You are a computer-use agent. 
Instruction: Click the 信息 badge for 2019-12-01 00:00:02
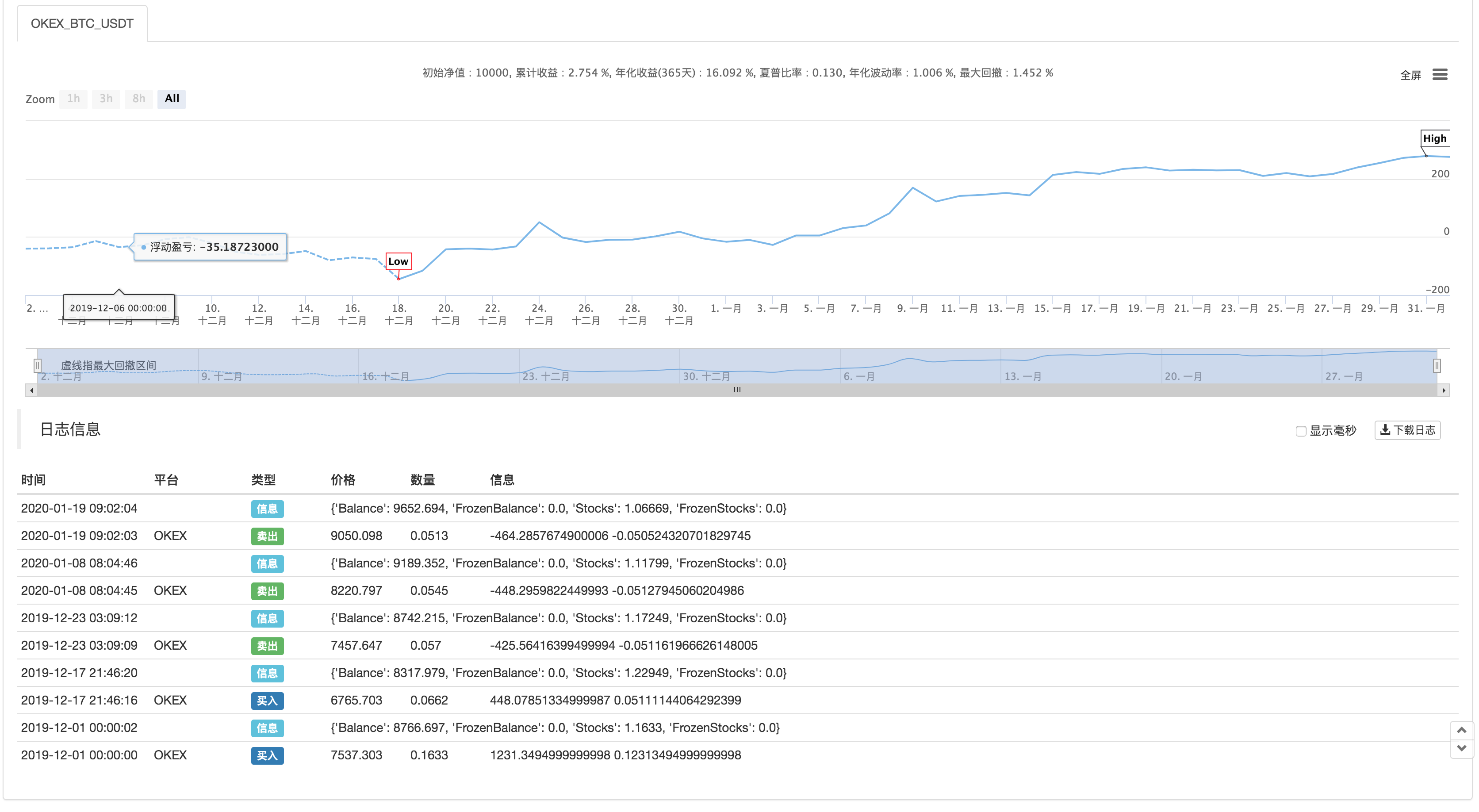pos(267,728)
